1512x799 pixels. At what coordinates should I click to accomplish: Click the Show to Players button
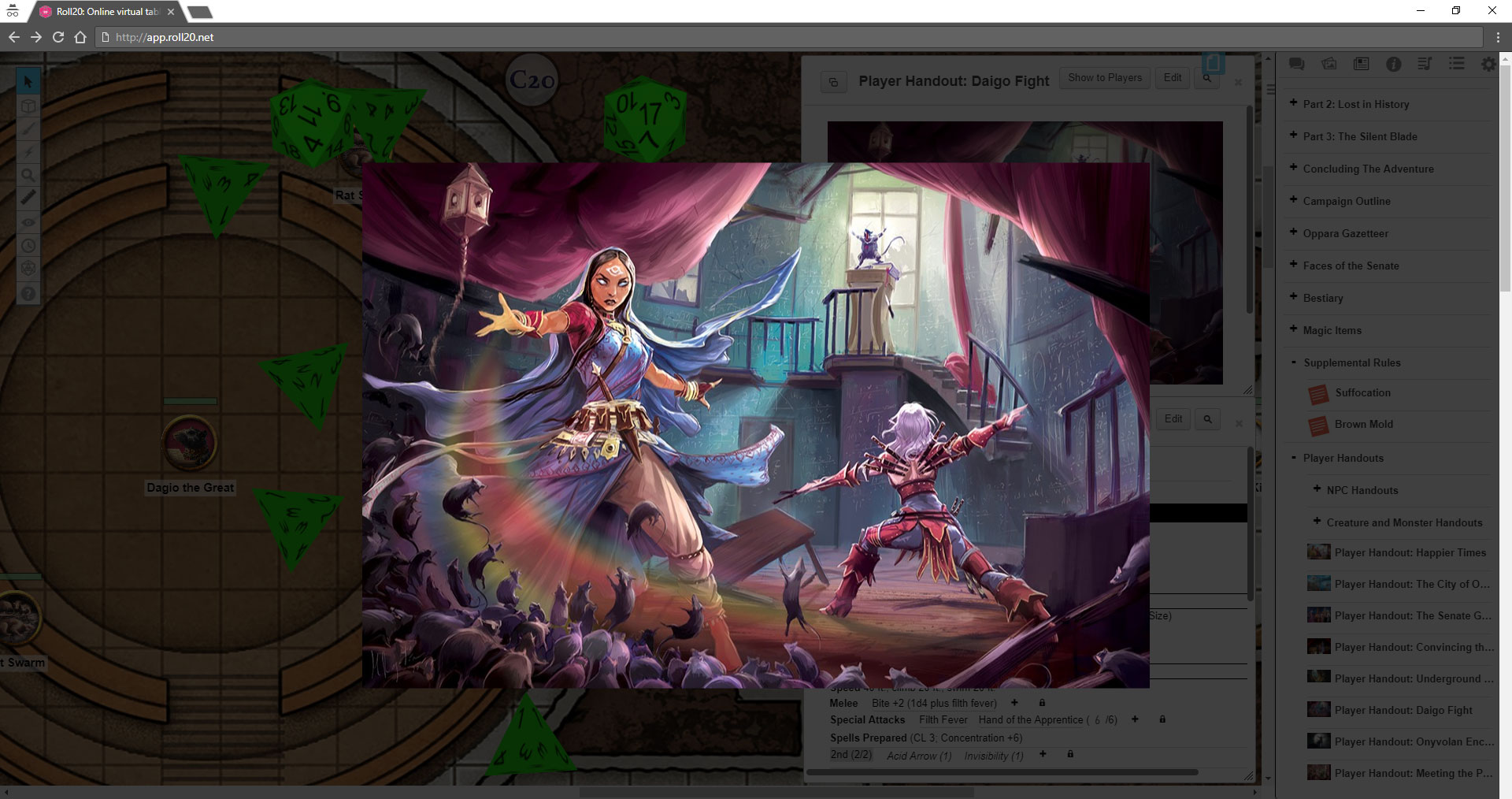1104,77
